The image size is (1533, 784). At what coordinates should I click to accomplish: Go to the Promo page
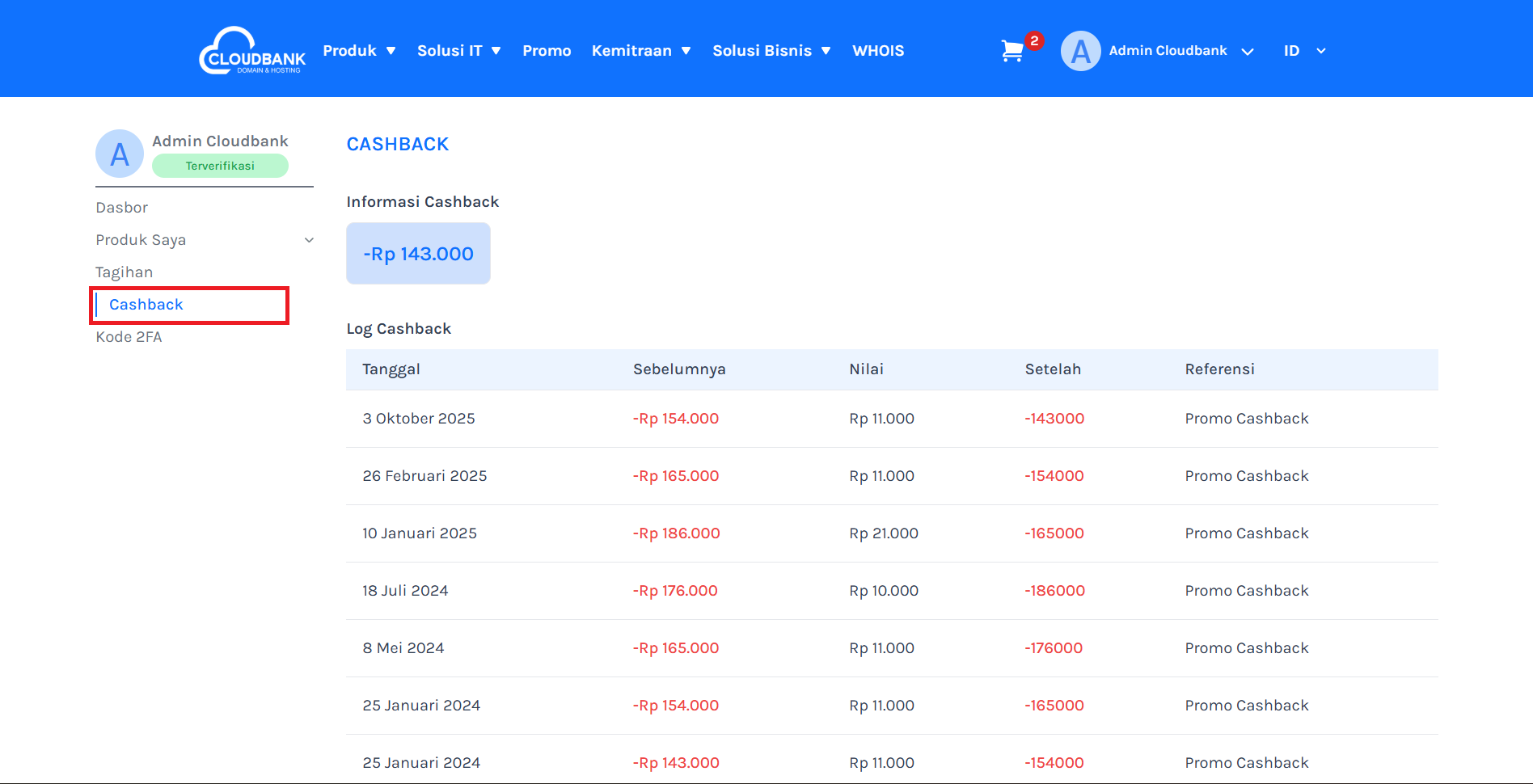coord(547,51)
